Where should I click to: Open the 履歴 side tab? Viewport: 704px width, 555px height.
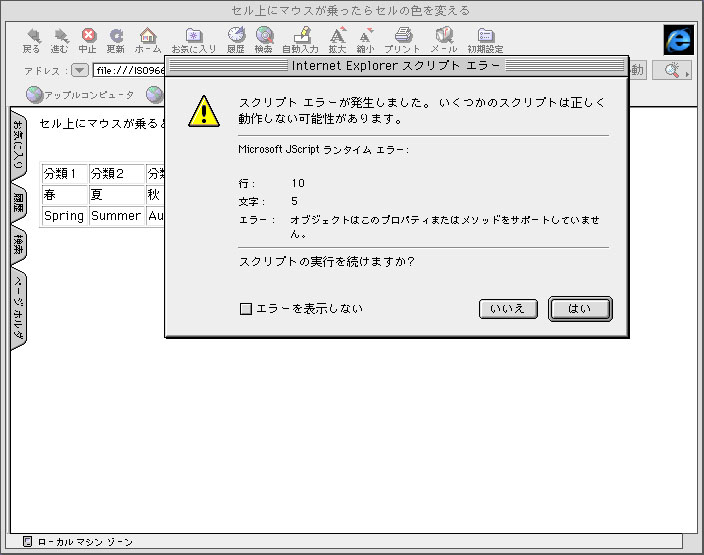[x=18, y=203]
